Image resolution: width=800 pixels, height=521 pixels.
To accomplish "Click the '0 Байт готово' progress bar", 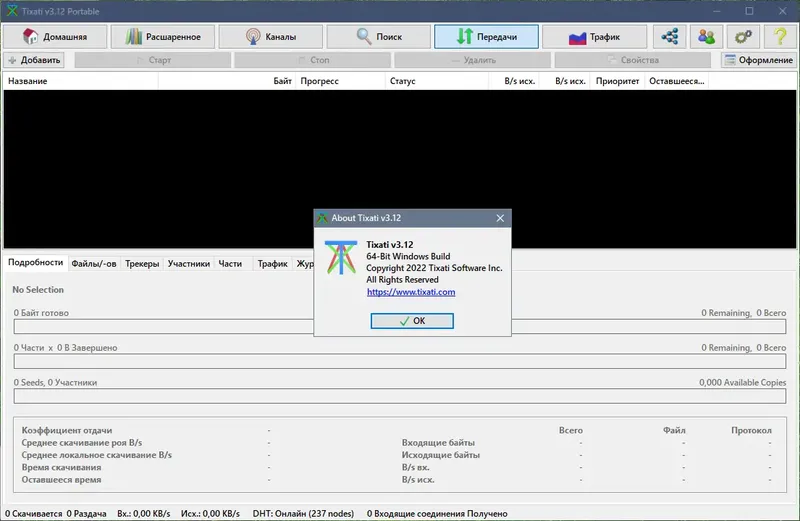I will [399, 327].
